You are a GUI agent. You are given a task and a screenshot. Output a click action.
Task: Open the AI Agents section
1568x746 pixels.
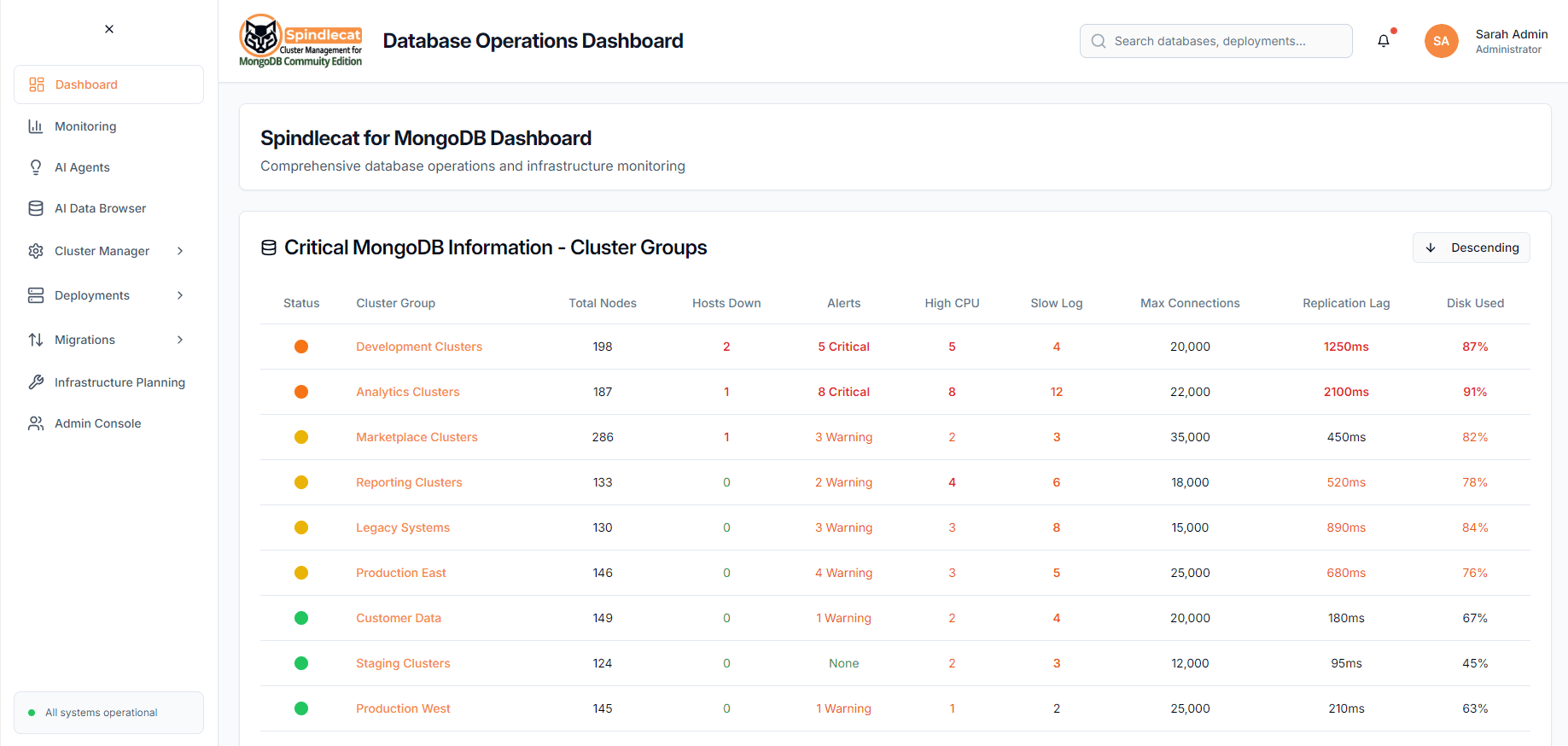point(108,167)
